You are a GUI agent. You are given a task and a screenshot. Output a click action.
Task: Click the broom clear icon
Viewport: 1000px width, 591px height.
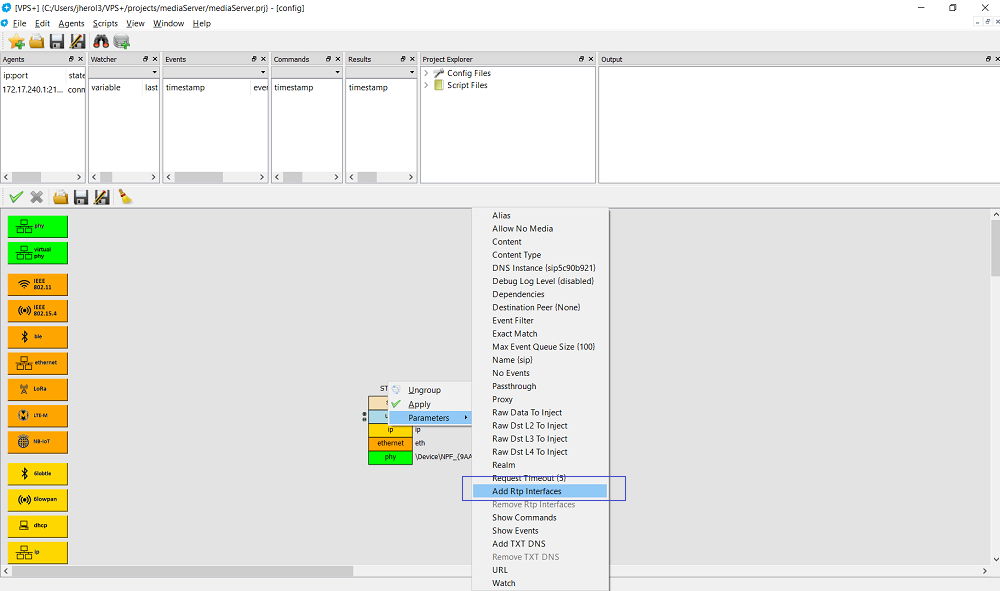click(x=125, y=197)
